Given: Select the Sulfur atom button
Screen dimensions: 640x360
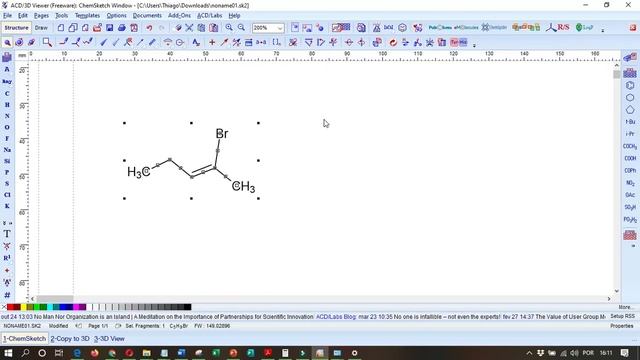Looking at the screenshot, I should pos(7,184).
